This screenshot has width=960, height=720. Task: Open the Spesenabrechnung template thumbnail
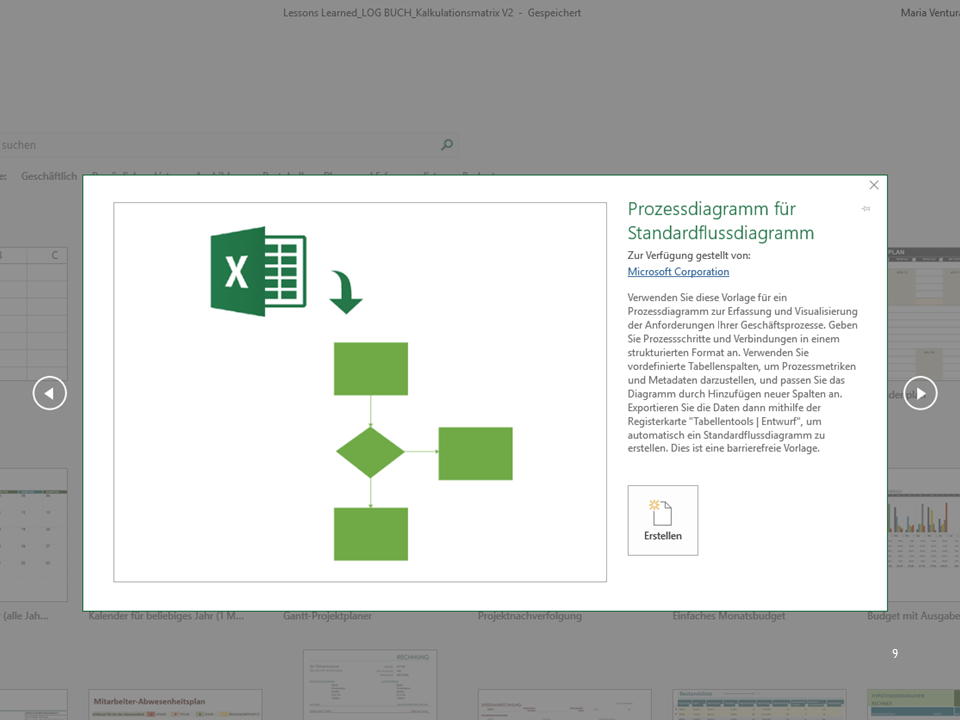[x=564, y=705]
